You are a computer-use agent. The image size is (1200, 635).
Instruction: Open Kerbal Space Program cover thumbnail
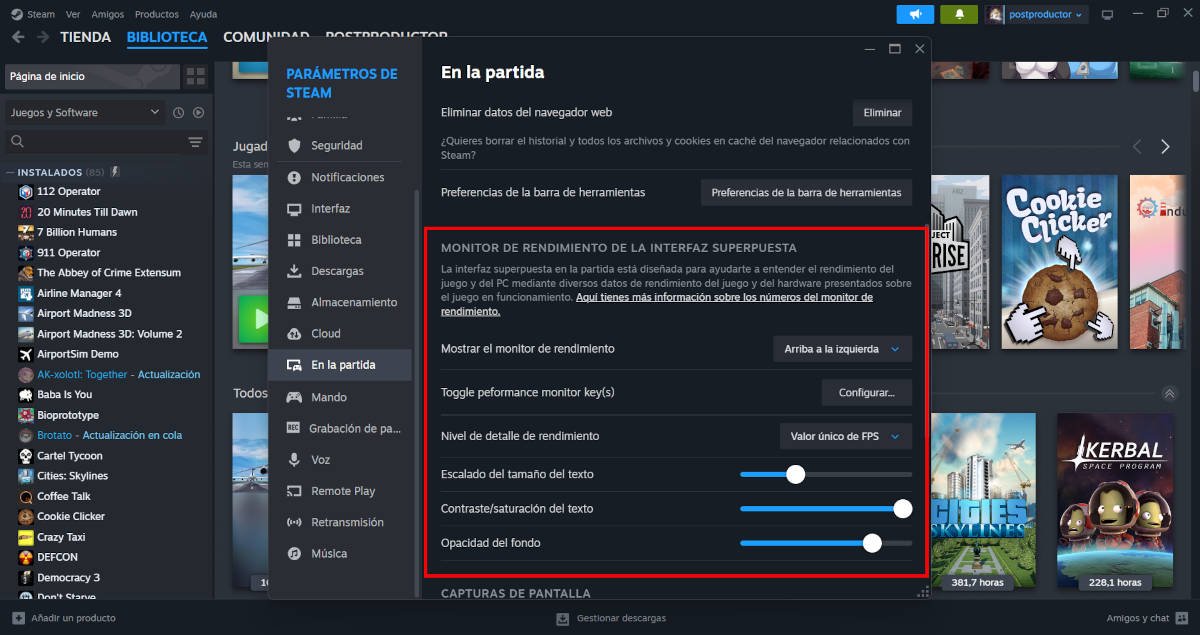click(1114, 502)
